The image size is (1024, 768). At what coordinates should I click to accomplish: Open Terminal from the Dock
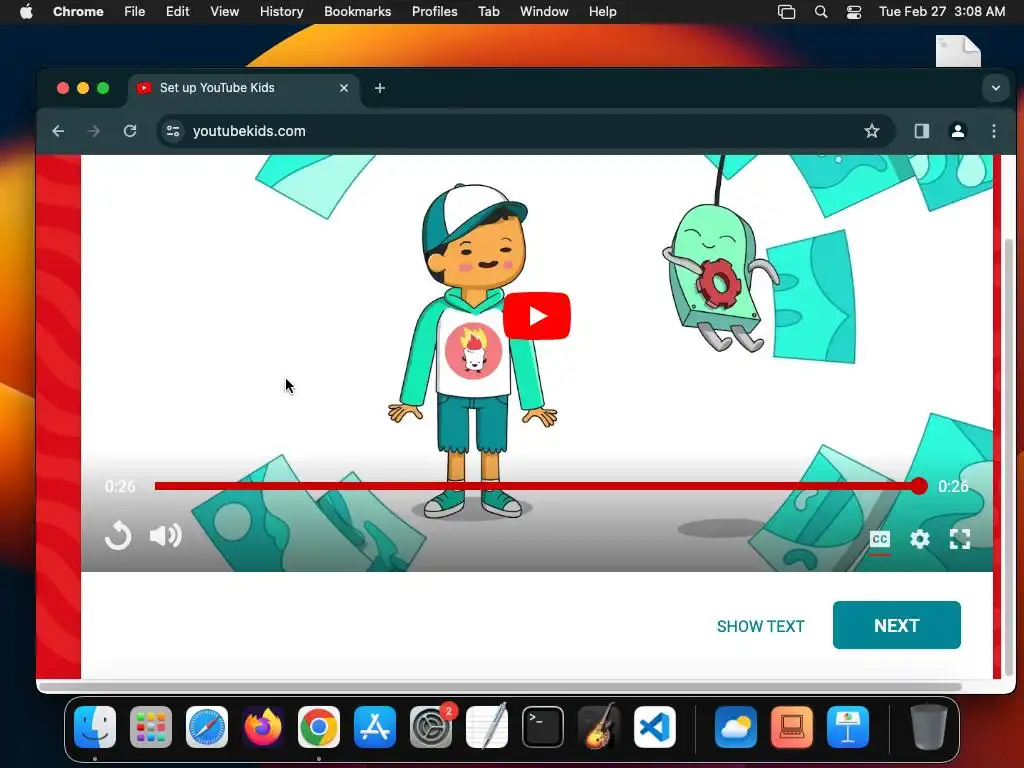coord(543,727)
